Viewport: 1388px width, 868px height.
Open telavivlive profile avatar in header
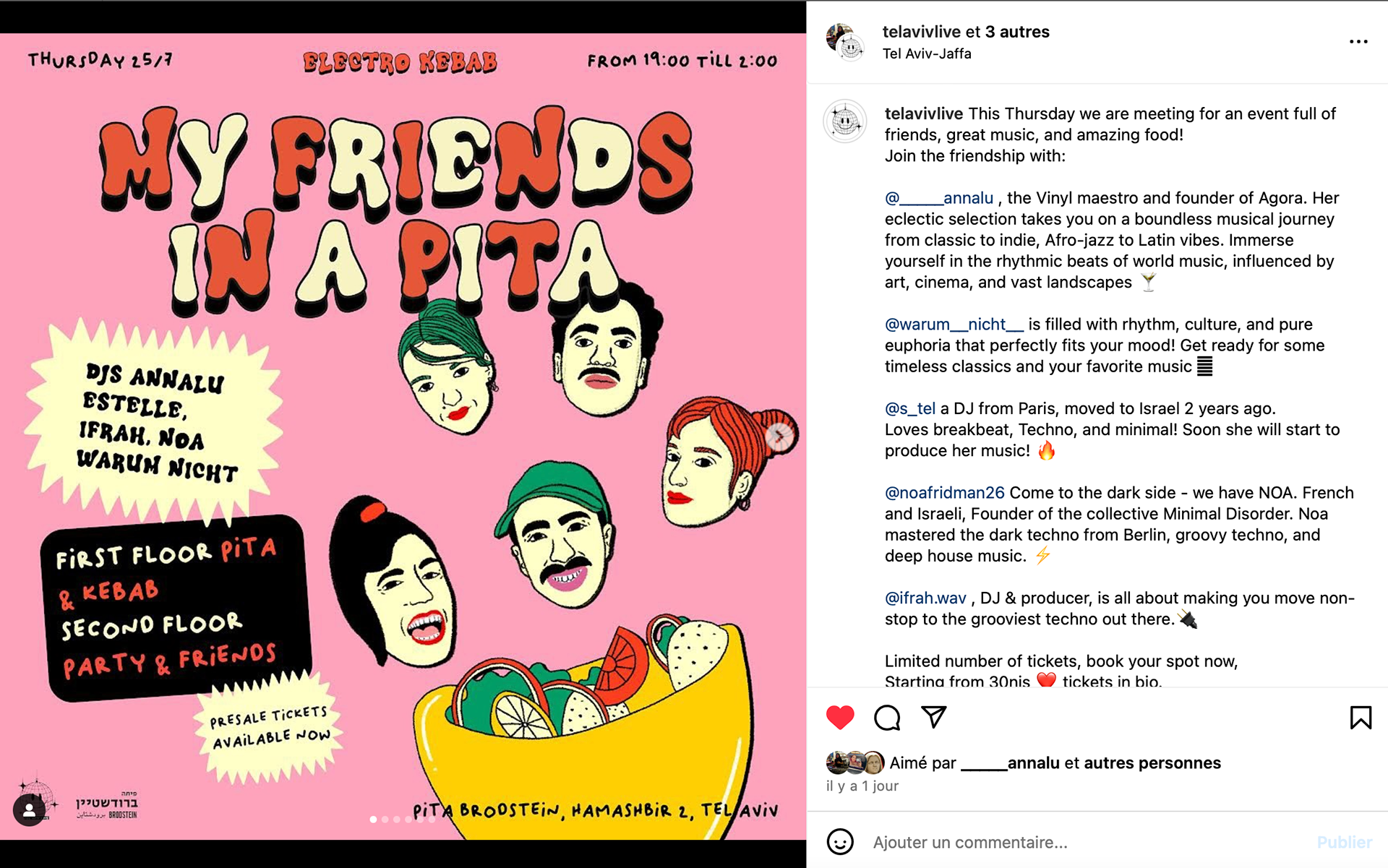845,42
